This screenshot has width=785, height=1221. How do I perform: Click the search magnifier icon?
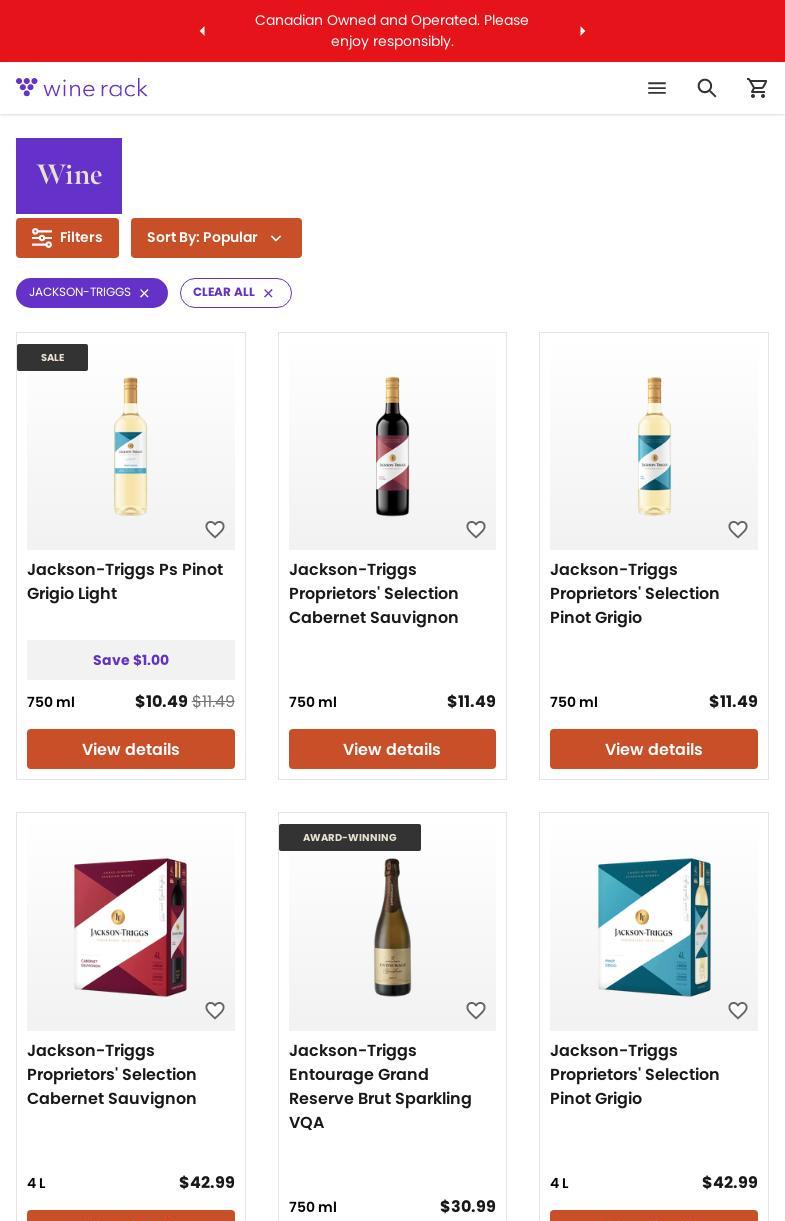tap(707, 88)
